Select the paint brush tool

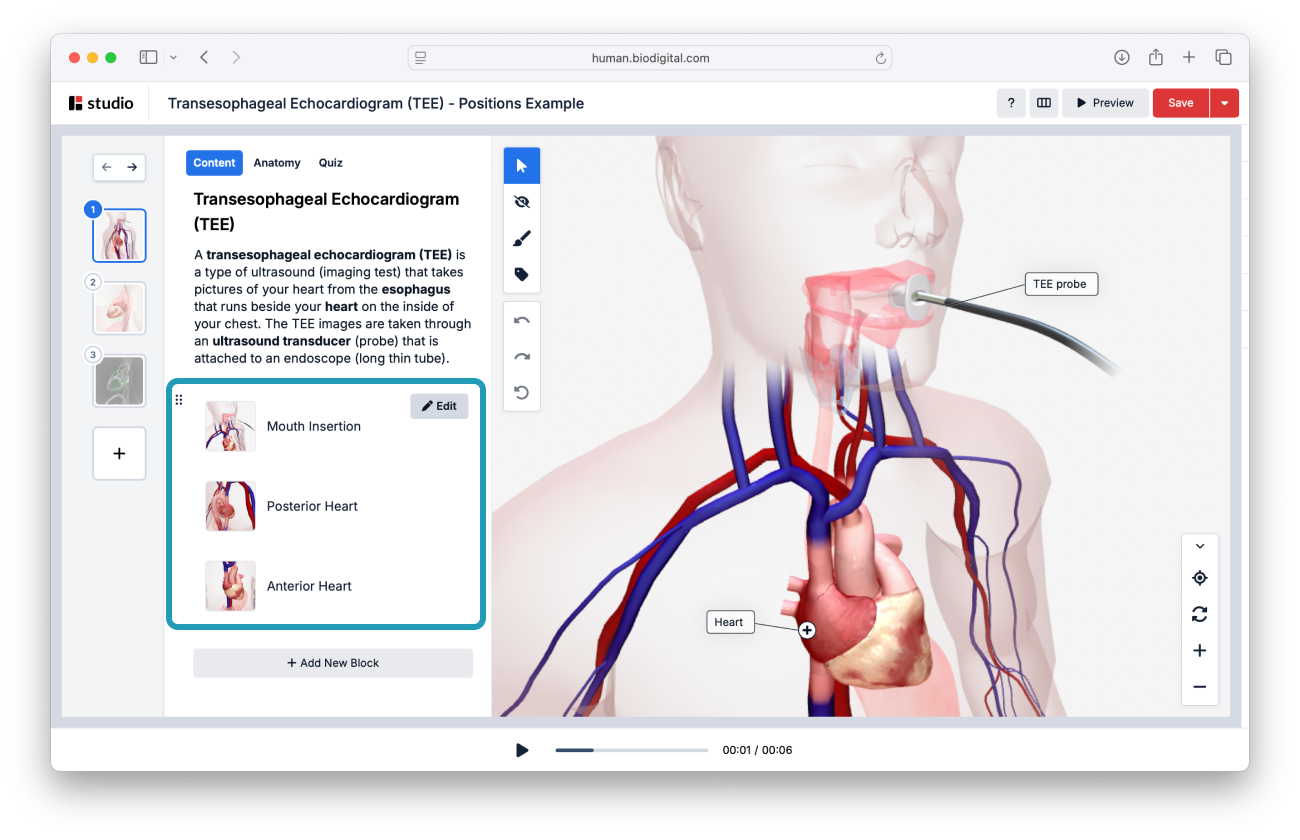[x=521, y=238]
